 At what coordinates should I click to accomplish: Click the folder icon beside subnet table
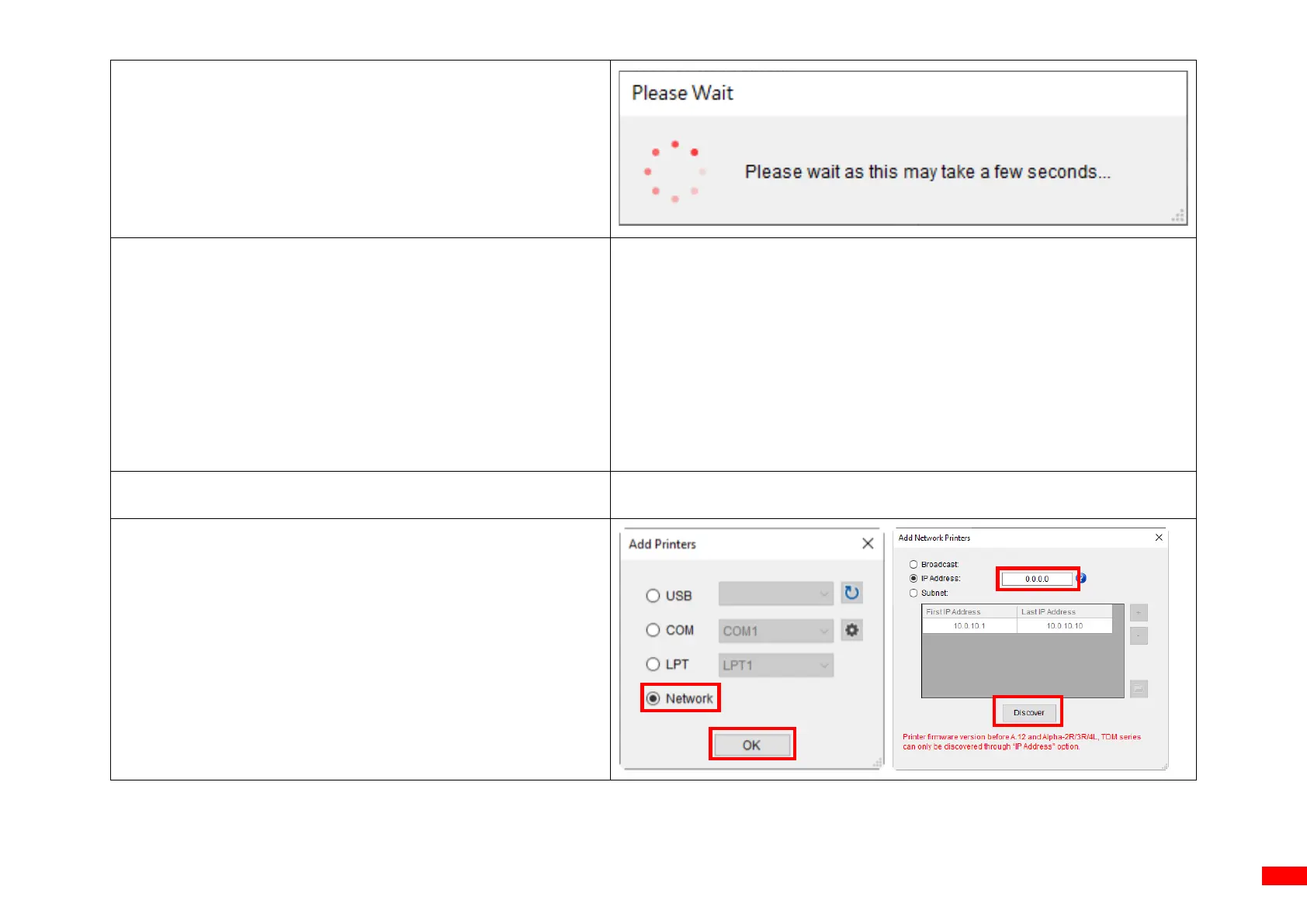1139,688
